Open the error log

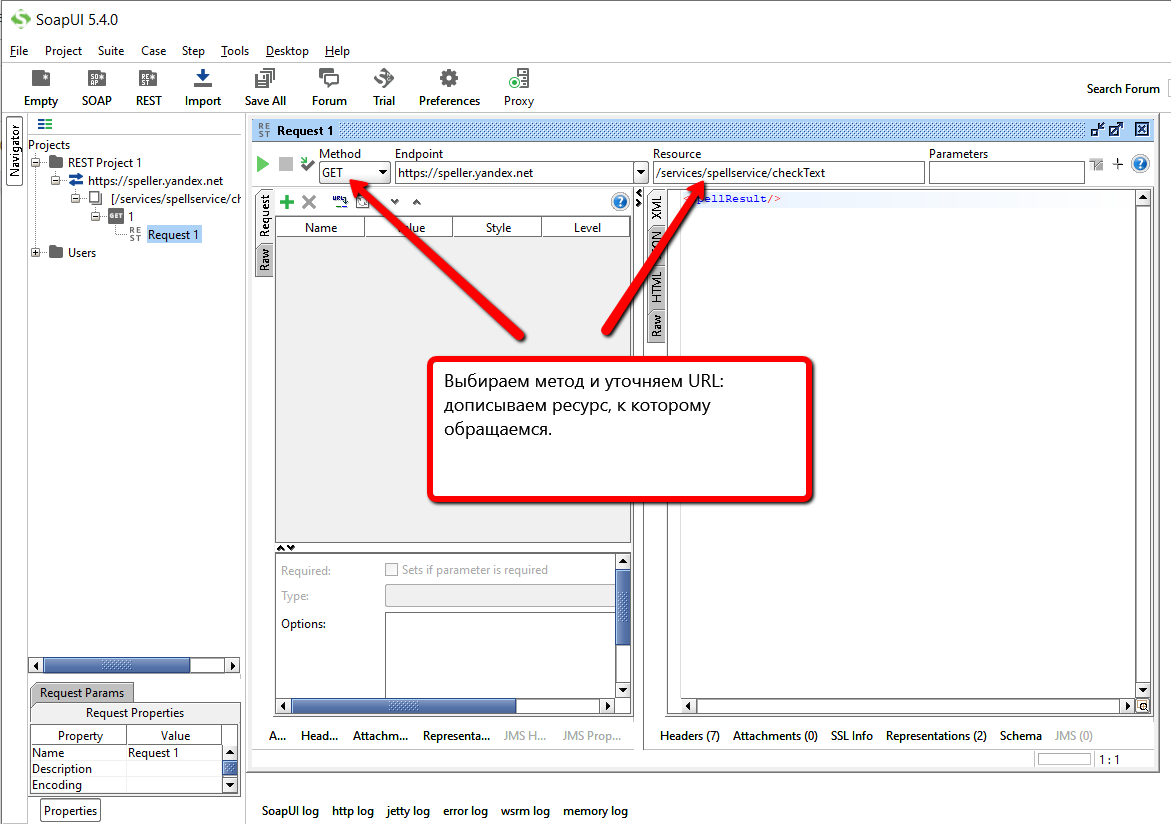coord(465,811)
